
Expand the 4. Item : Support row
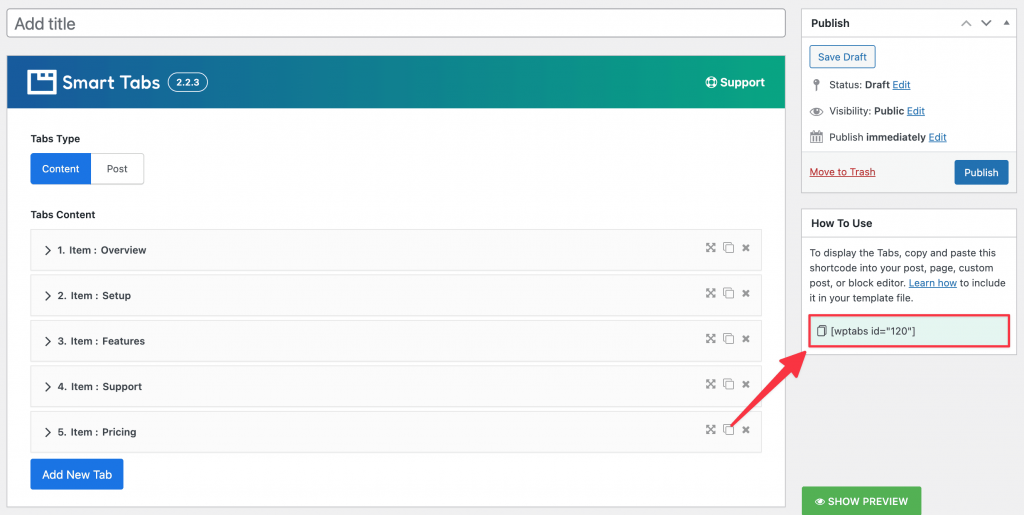(396, 386)
